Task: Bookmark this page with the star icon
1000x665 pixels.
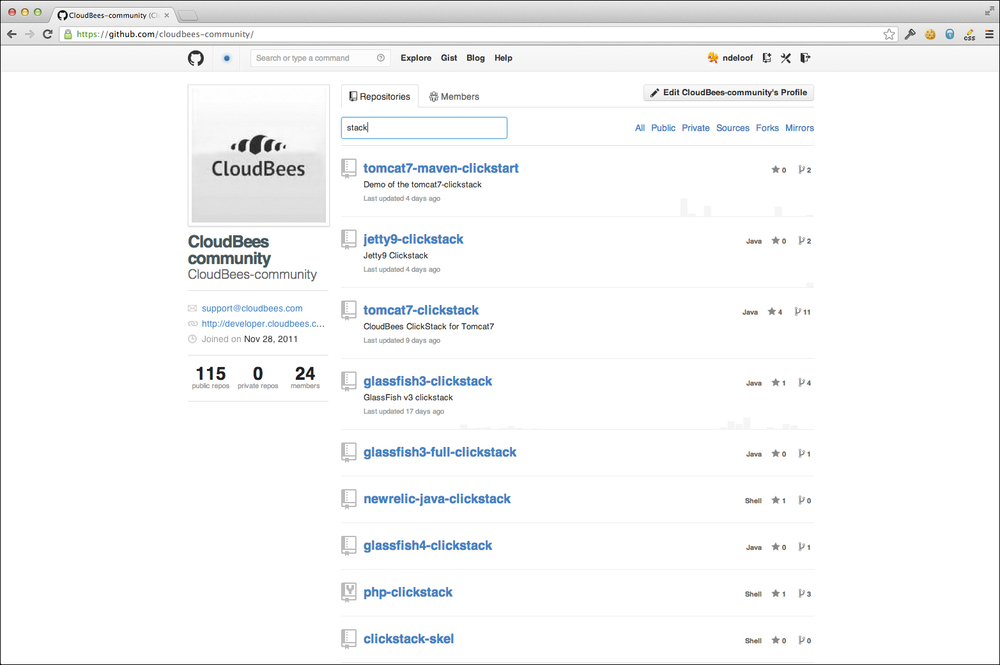Action: (x=889, y=34)
